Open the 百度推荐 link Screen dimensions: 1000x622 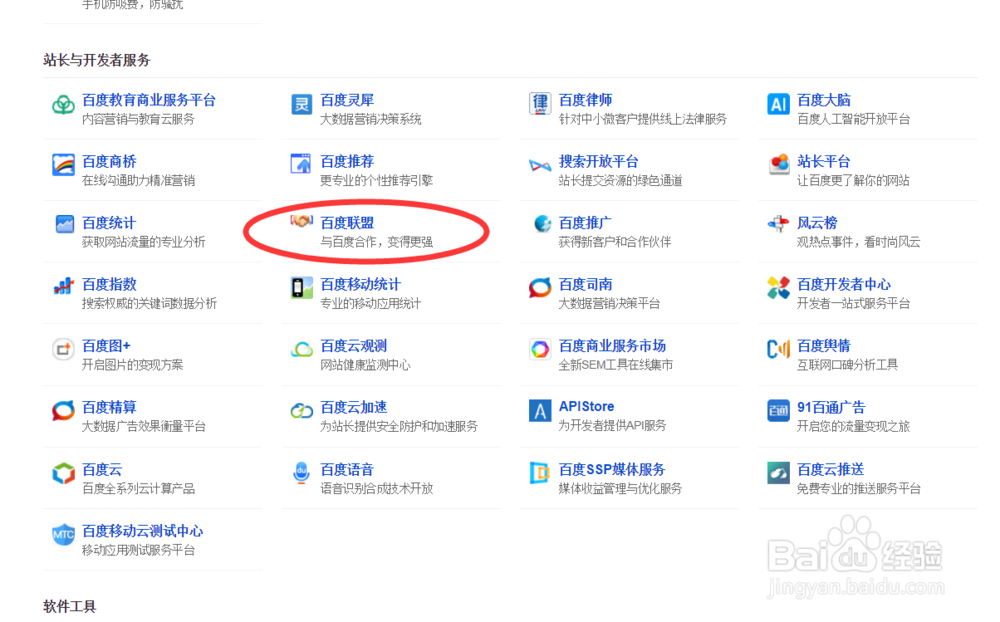(x=347, y=161)
